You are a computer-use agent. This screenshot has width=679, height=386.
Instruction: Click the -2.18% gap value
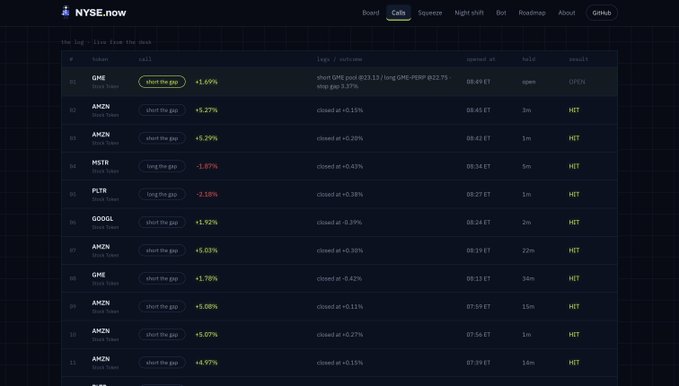pyautogui.click(x=207, y=194)
